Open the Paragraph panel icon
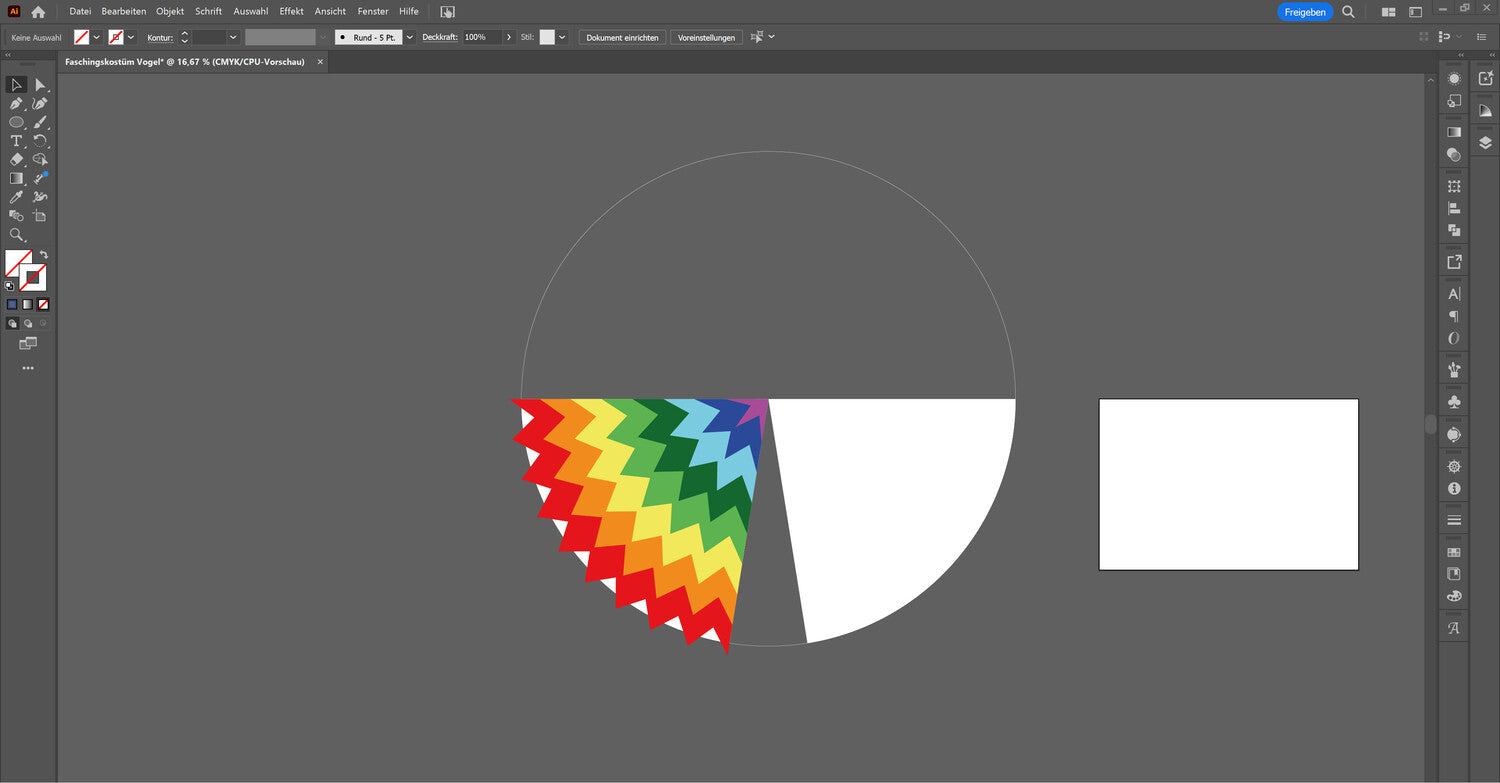This screenshot has width=1500, height=783. pyautogui.click(x=1454, y=316)
